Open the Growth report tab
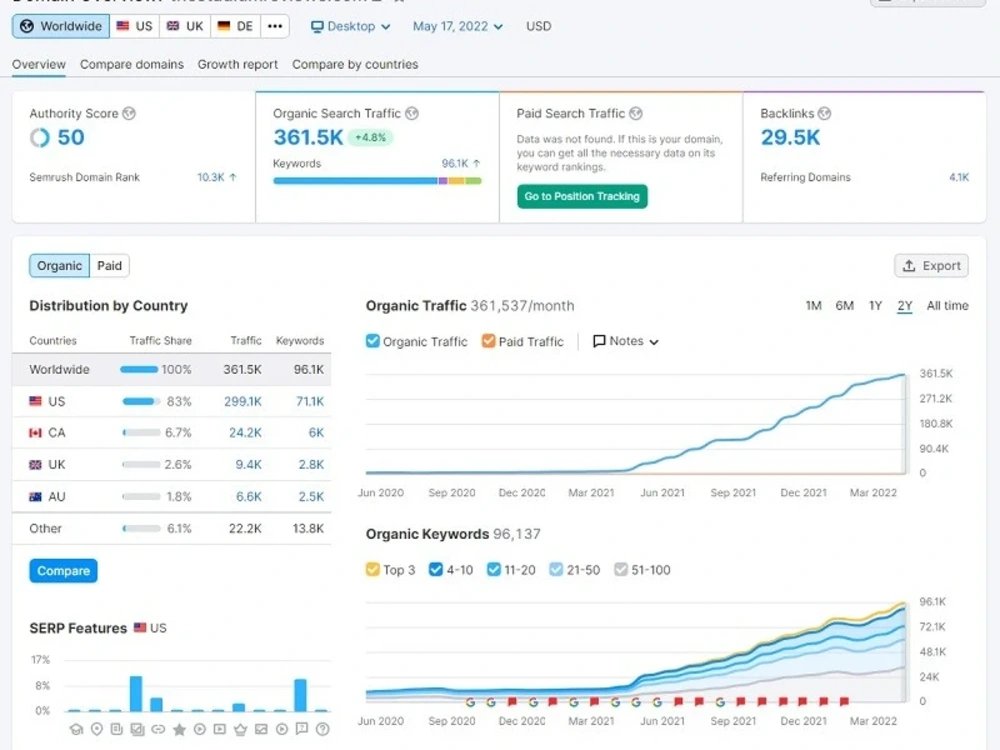Viewport: 1000px width, 750px height. [237, 64]
